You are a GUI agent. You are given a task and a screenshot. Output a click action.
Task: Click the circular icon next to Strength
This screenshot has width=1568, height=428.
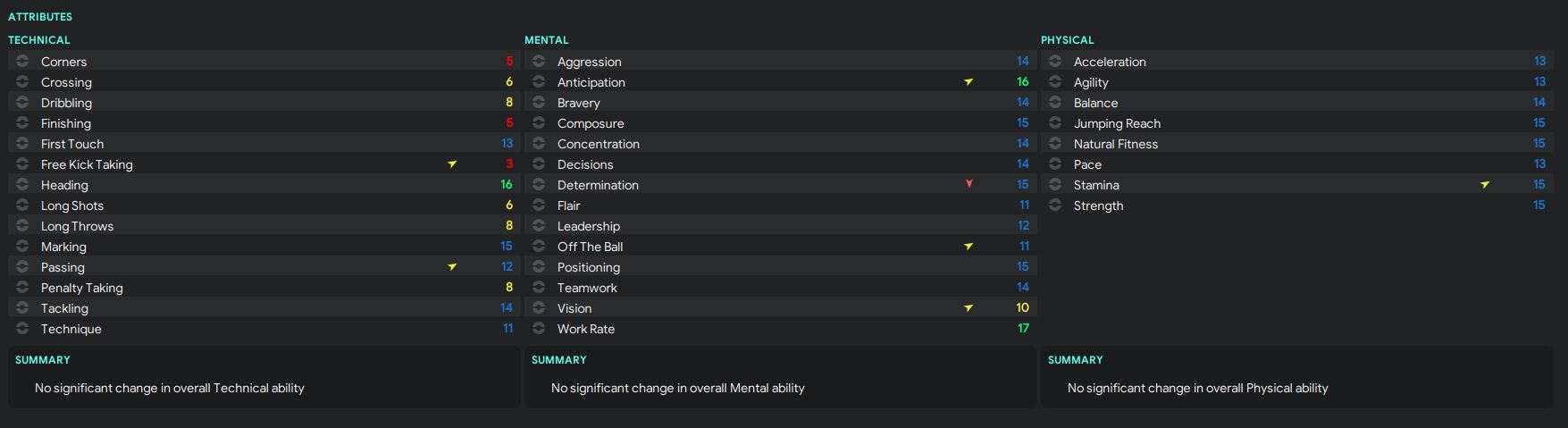[1055, 206]
